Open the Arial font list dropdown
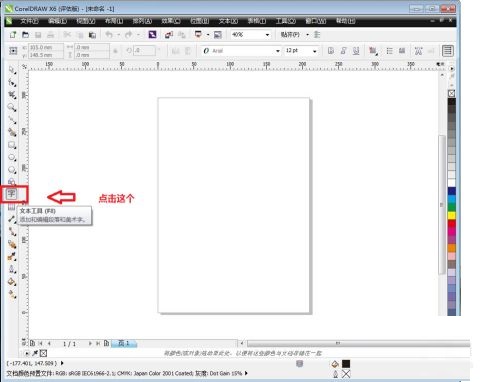 (x=278, y=51)
